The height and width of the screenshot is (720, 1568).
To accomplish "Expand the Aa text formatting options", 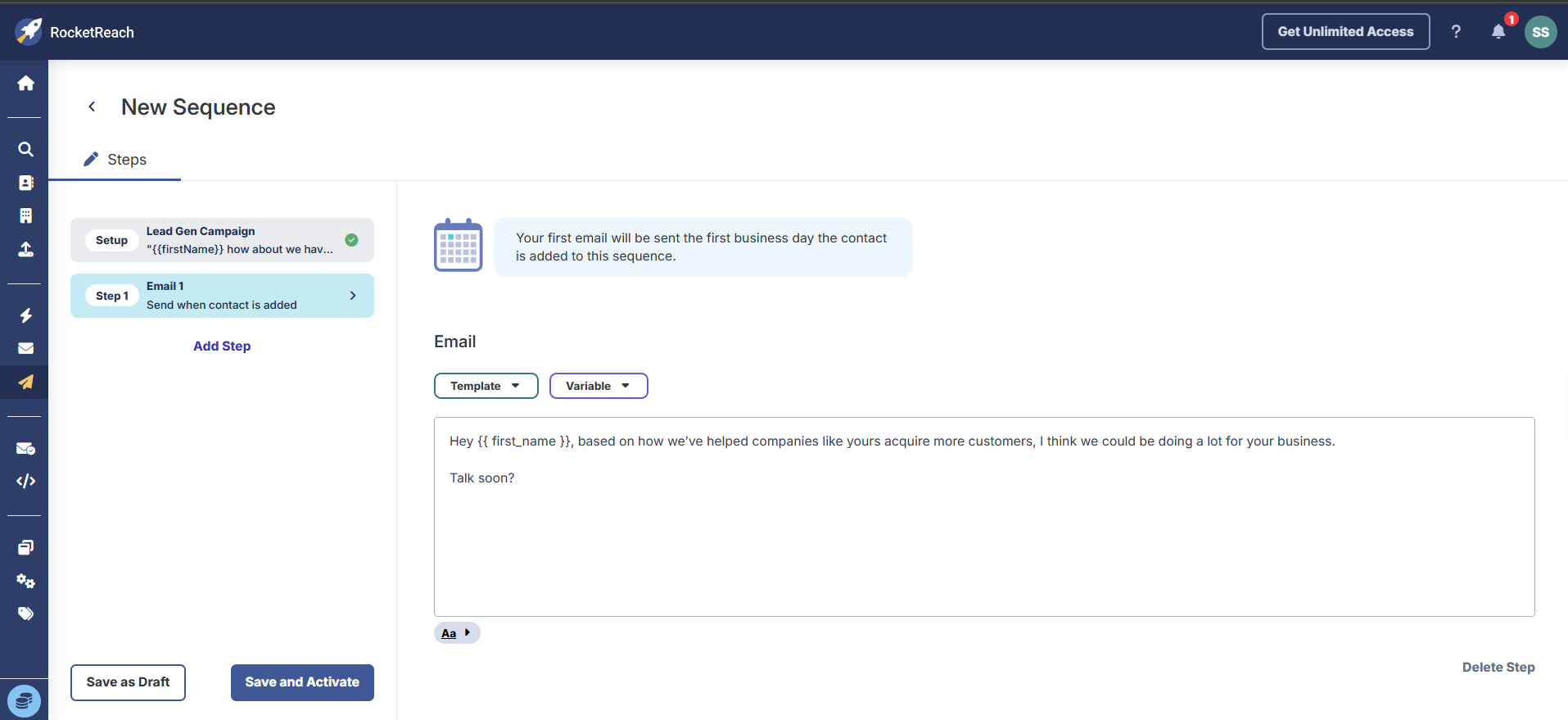I will [457, 633].
